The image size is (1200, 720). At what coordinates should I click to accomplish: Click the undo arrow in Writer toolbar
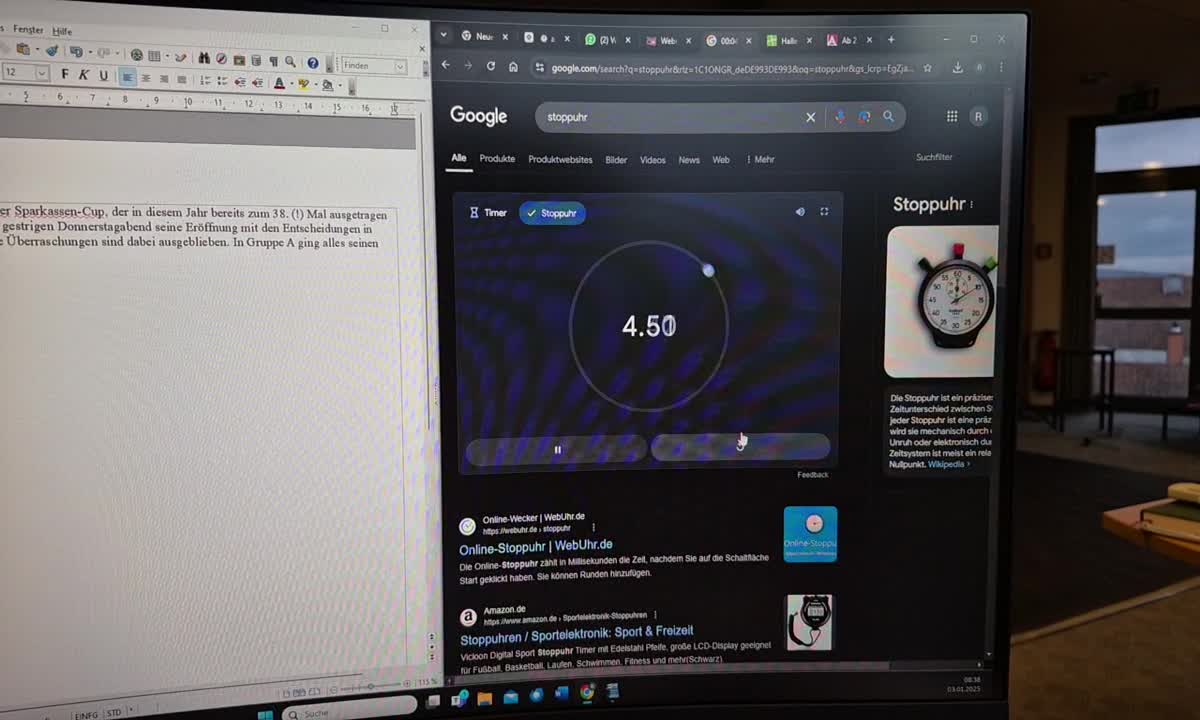pyautogui.click(x=76, y=52)
